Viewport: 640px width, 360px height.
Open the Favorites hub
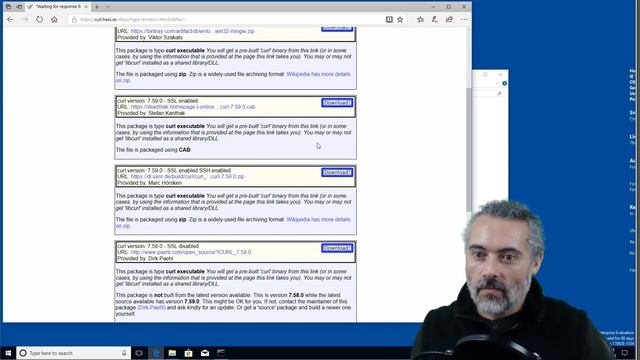[420, 19]
